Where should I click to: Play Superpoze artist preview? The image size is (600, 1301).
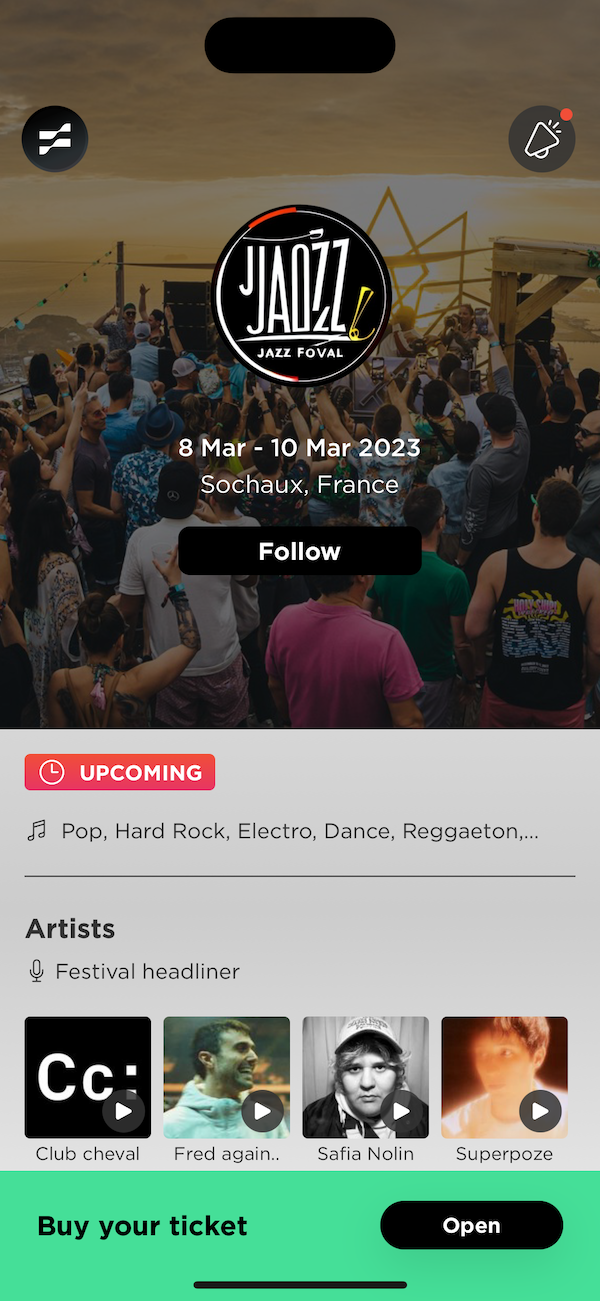pyautogui.click(x=540, y=1111)
